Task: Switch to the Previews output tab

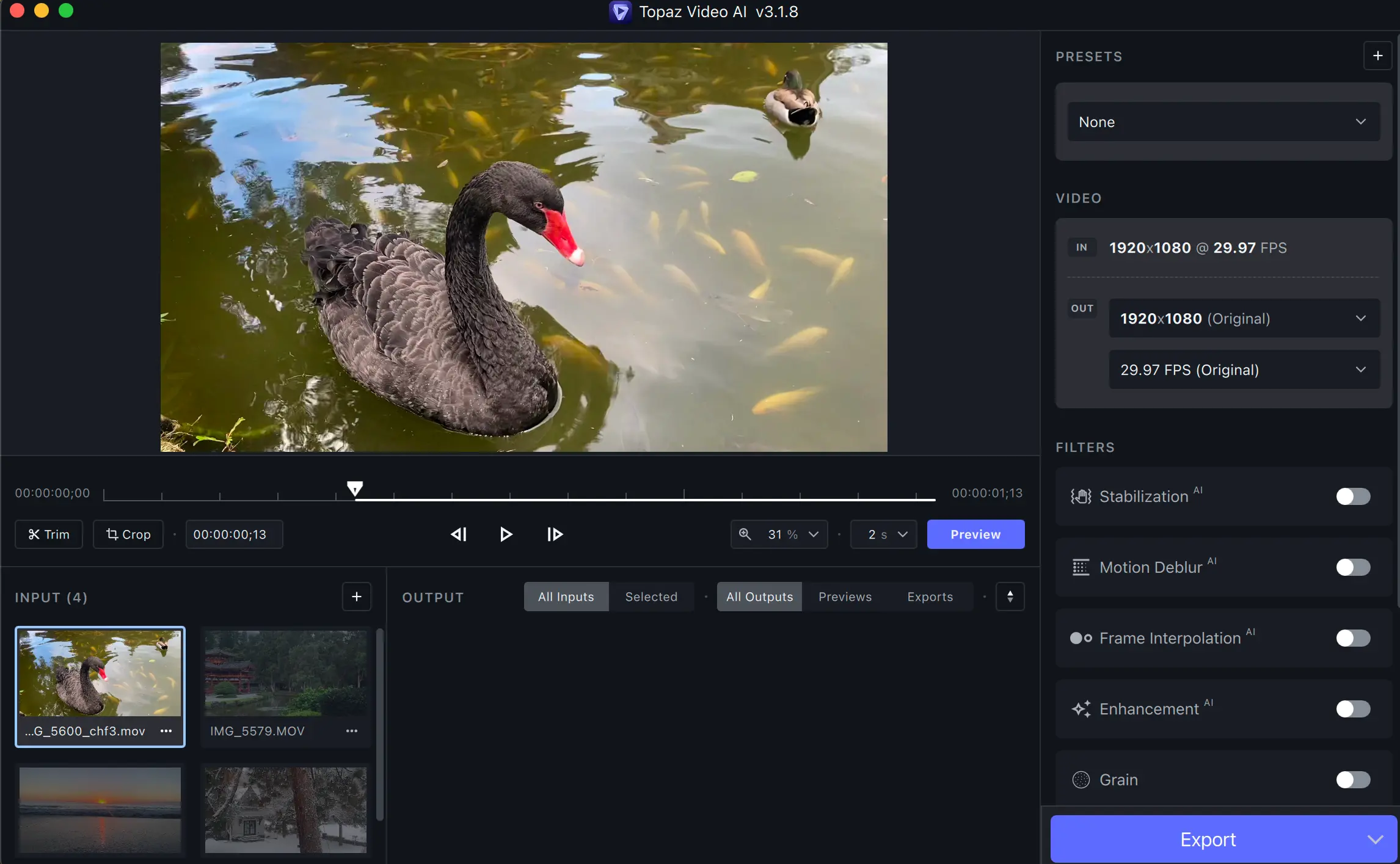Action: pos(845,597)
